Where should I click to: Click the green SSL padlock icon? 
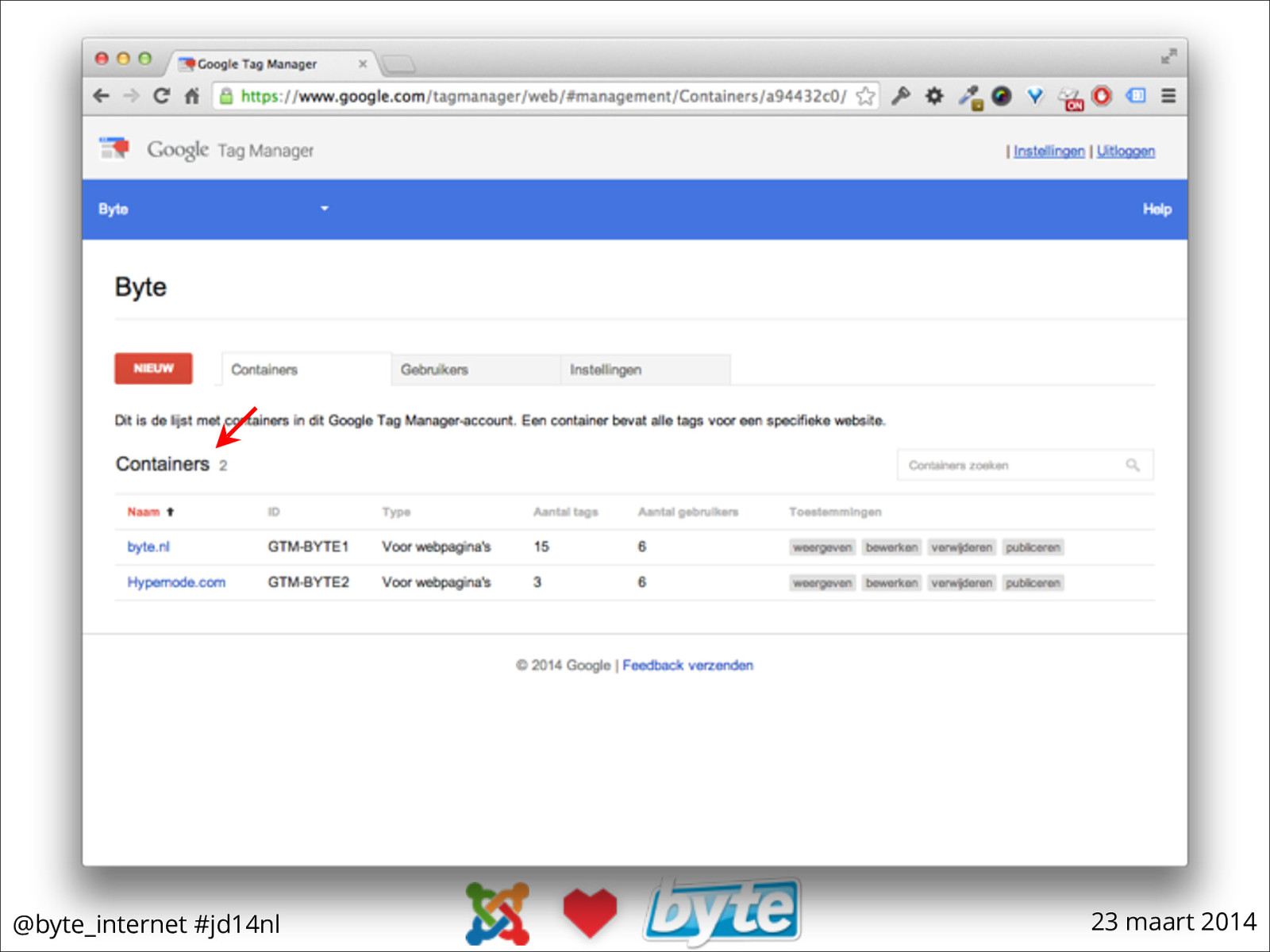(226, 96)
